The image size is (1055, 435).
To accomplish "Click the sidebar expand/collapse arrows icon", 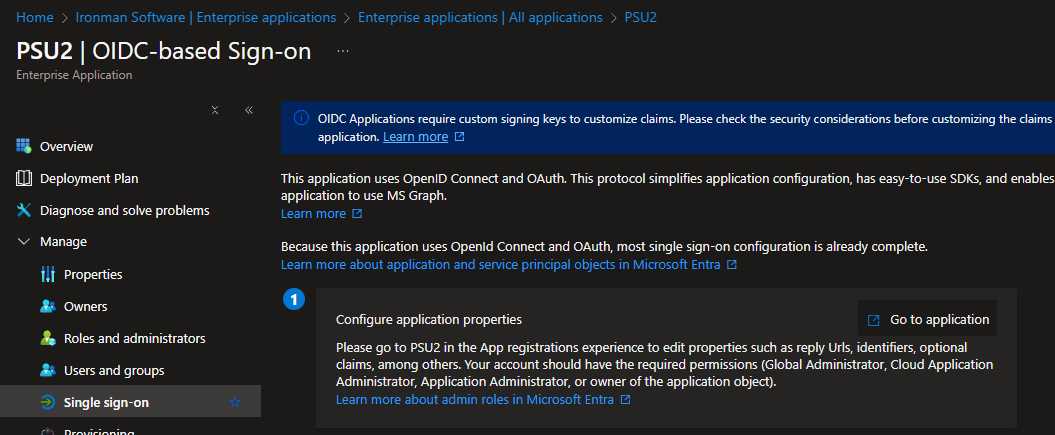I will point(215,110).
